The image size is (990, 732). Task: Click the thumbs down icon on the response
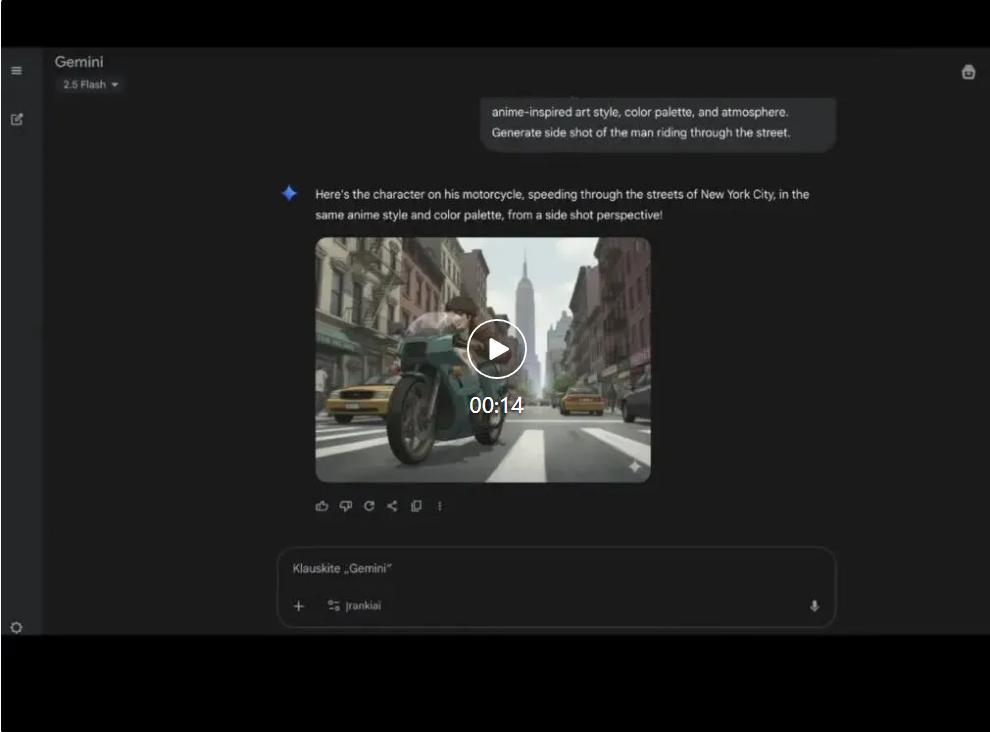point(345,506)
